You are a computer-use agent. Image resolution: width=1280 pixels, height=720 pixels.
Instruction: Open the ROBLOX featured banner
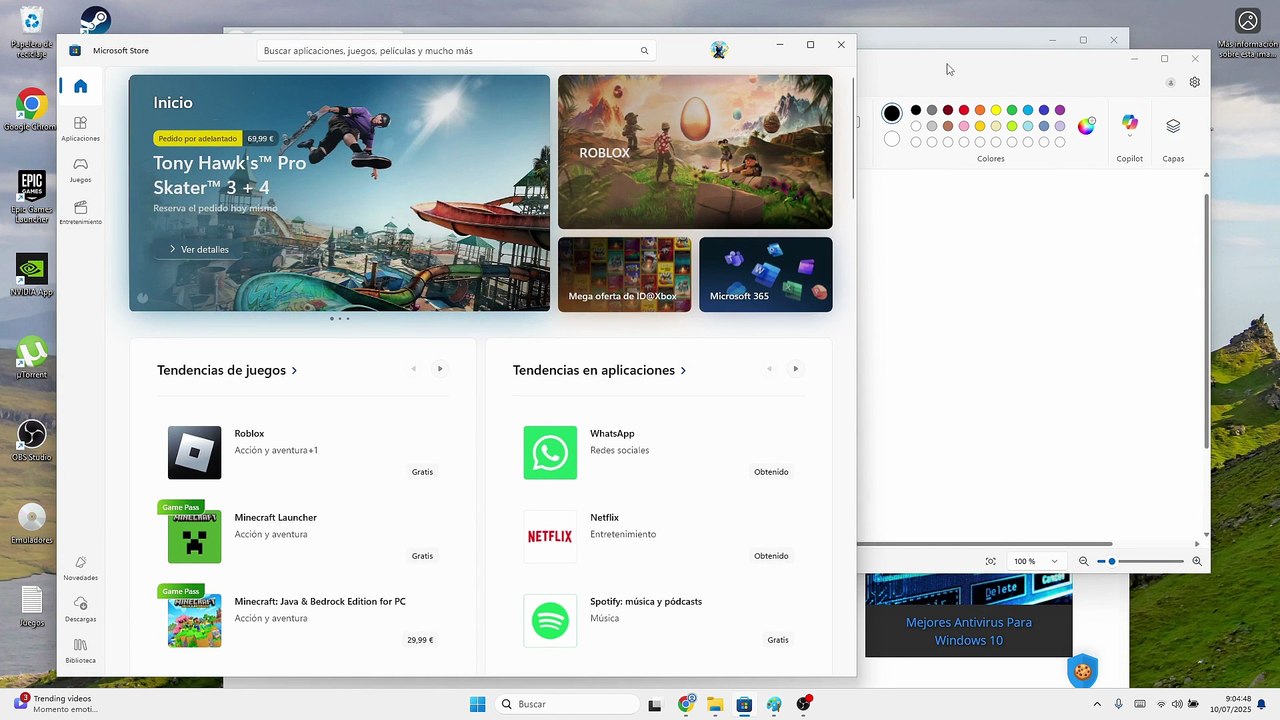[695, 152]
